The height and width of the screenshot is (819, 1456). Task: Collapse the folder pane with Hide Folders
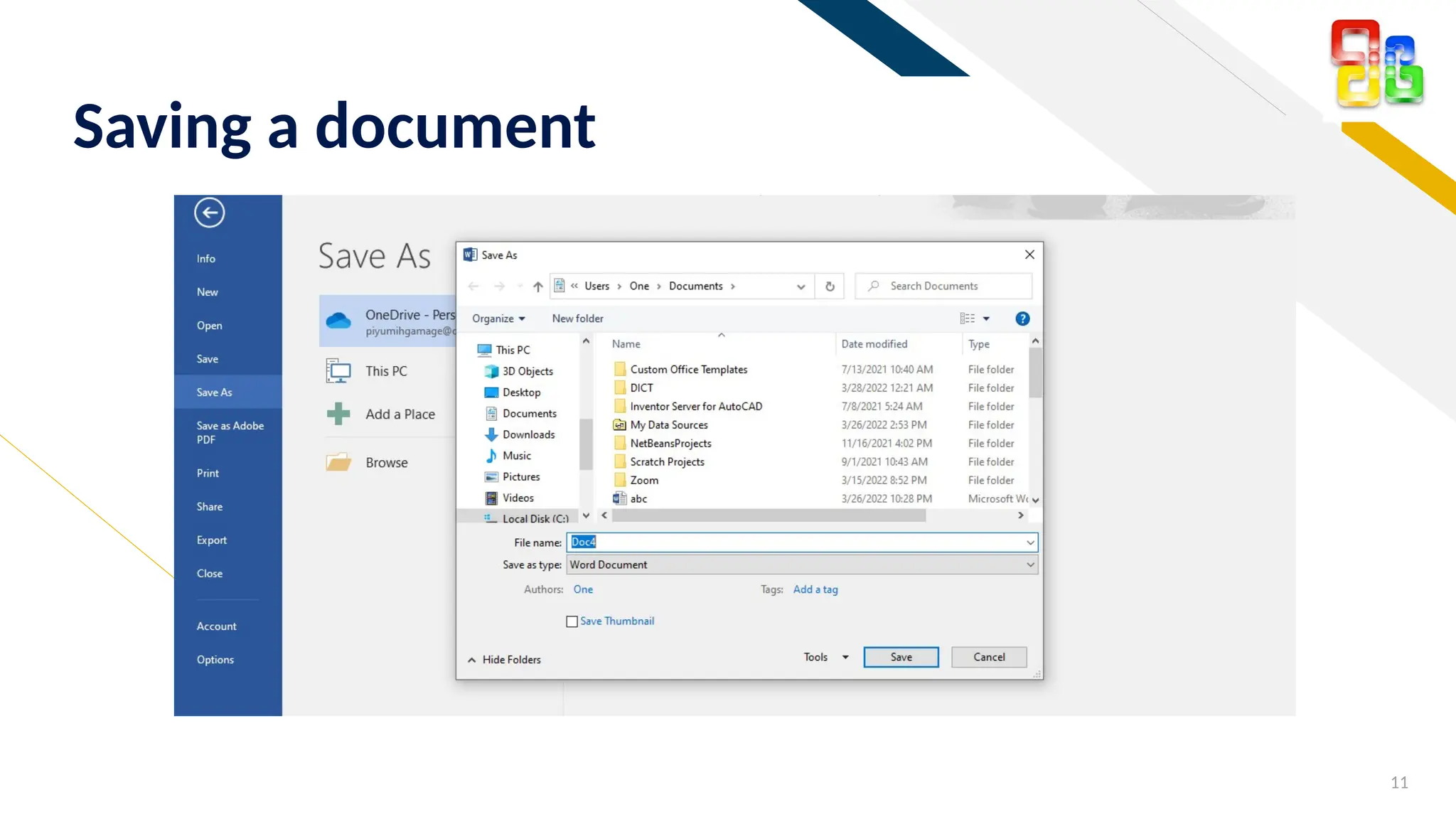[504, 660]
